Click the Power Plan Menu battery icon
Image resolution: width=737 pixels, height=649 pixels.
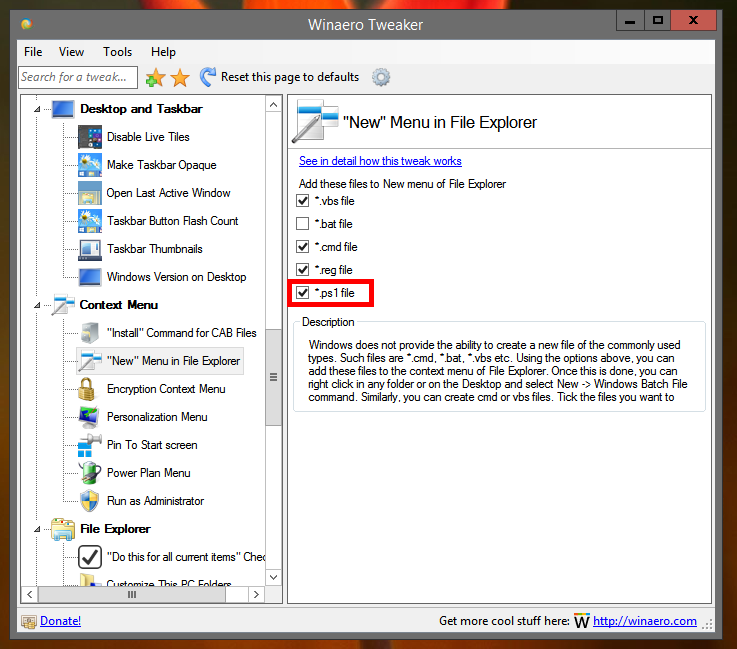click(x=90, y=473)
